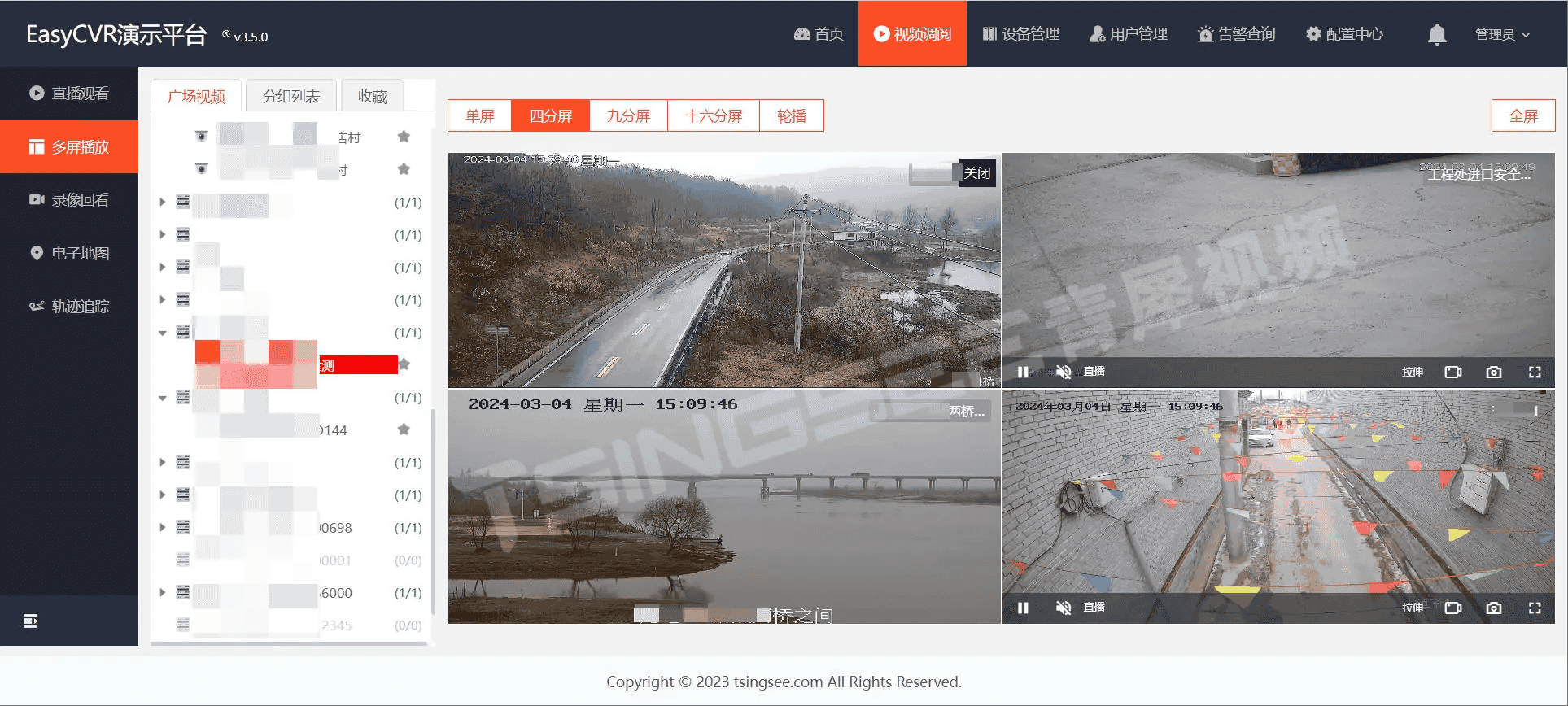1568x706 pixels.
Task: Capture a snapshot of the bottom-right video
Action: click(x=1493, y=608)
